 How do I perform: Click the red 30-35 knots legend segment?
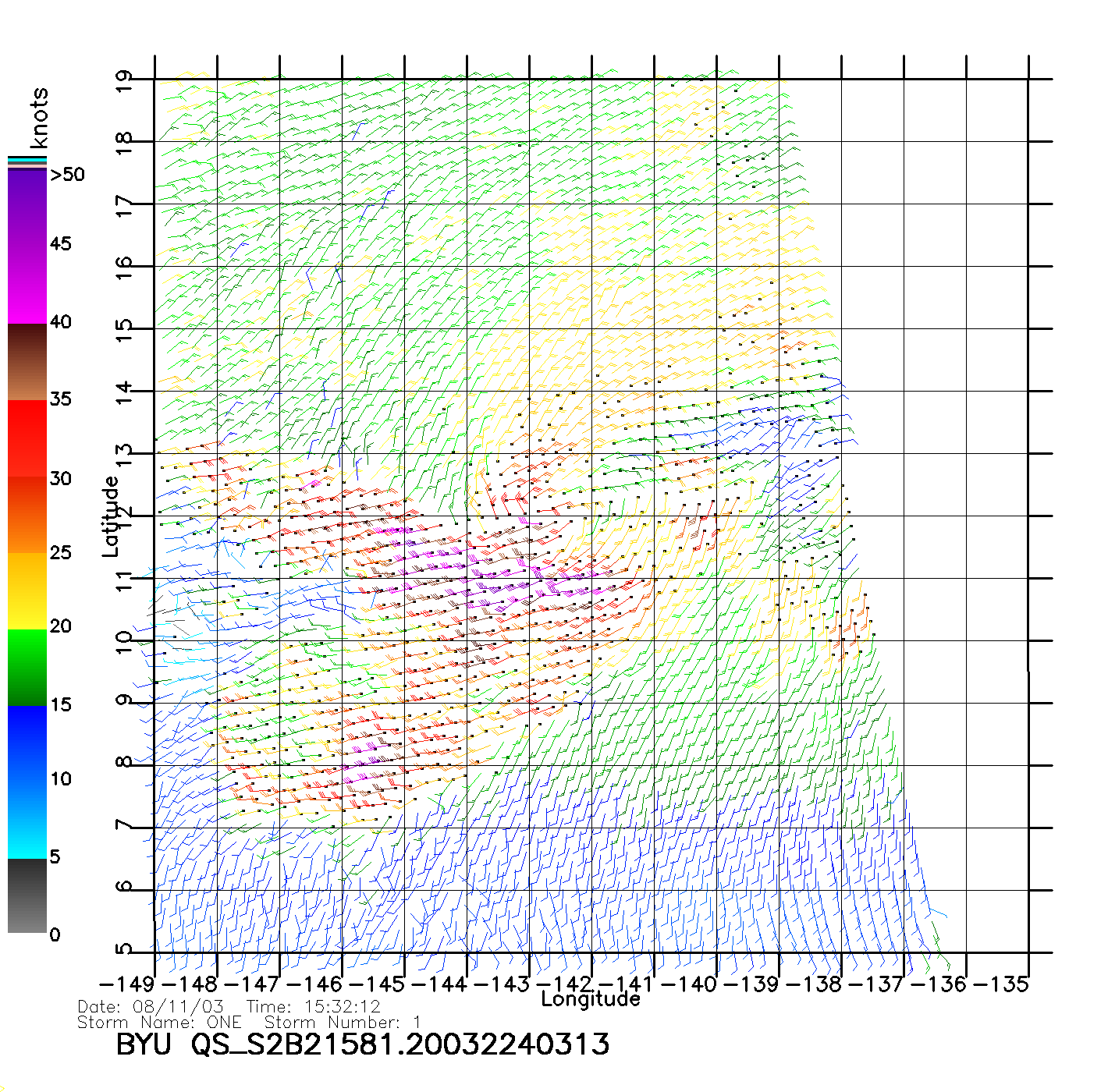[27, 438]
